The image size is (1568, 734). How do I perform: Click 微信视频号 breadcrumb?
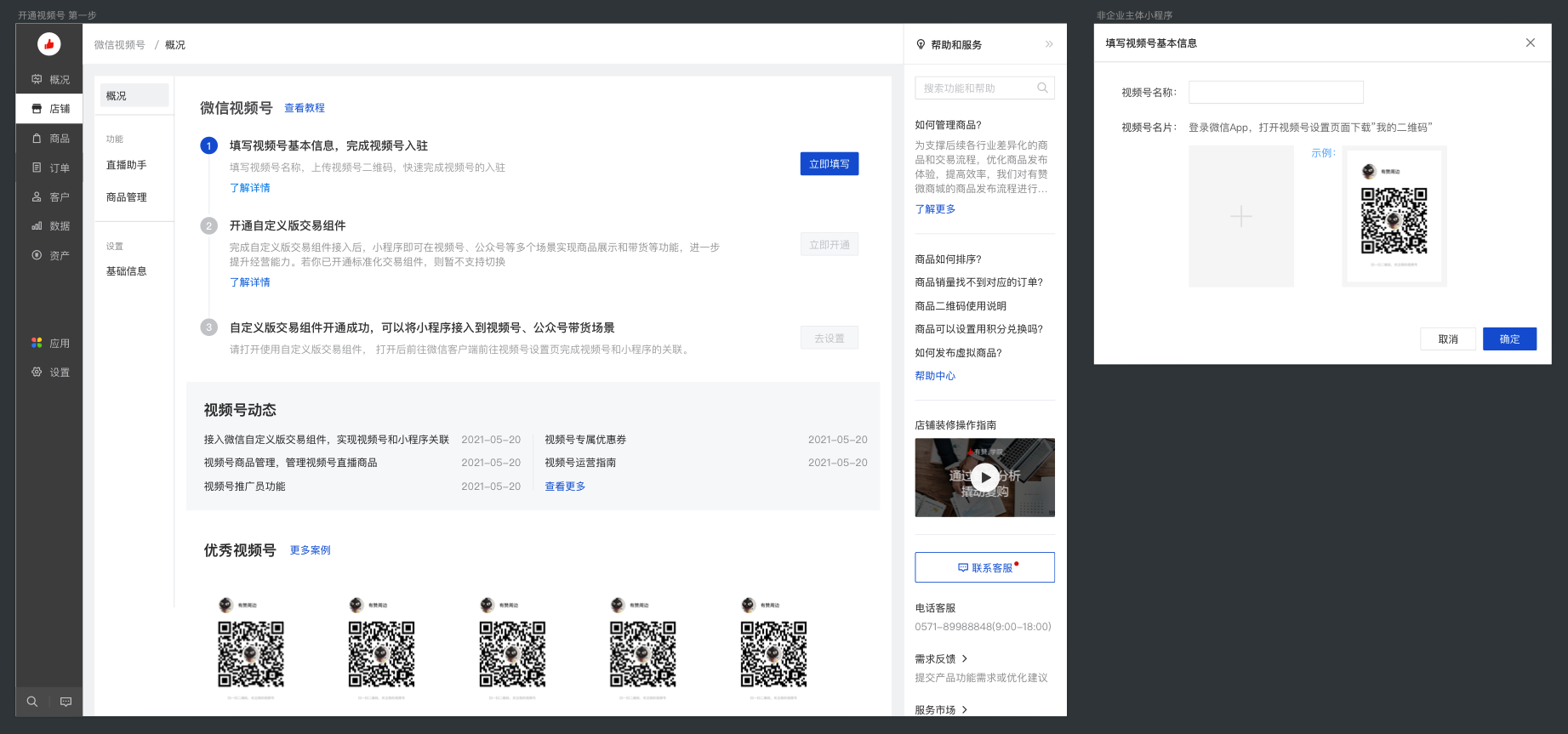pyautogui.click(x=119, y=45)
